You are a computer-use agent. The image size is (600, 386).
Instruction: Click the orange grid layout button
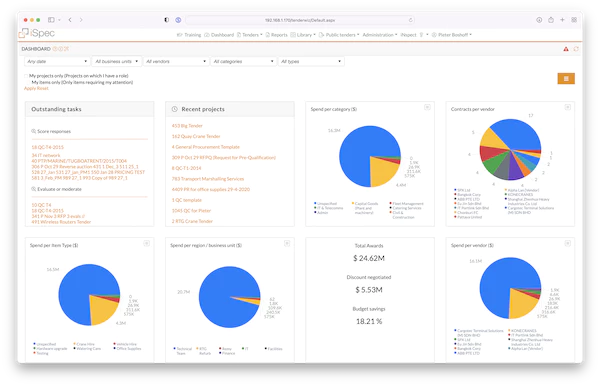566,79
